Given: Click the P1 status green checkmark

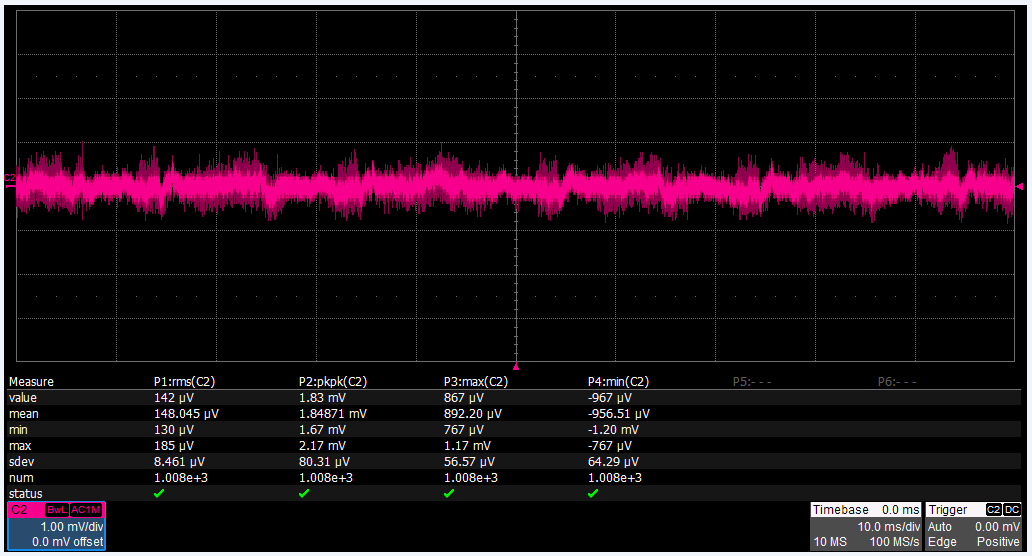Looking at the screenshot, I should click(x=159, y=493).
